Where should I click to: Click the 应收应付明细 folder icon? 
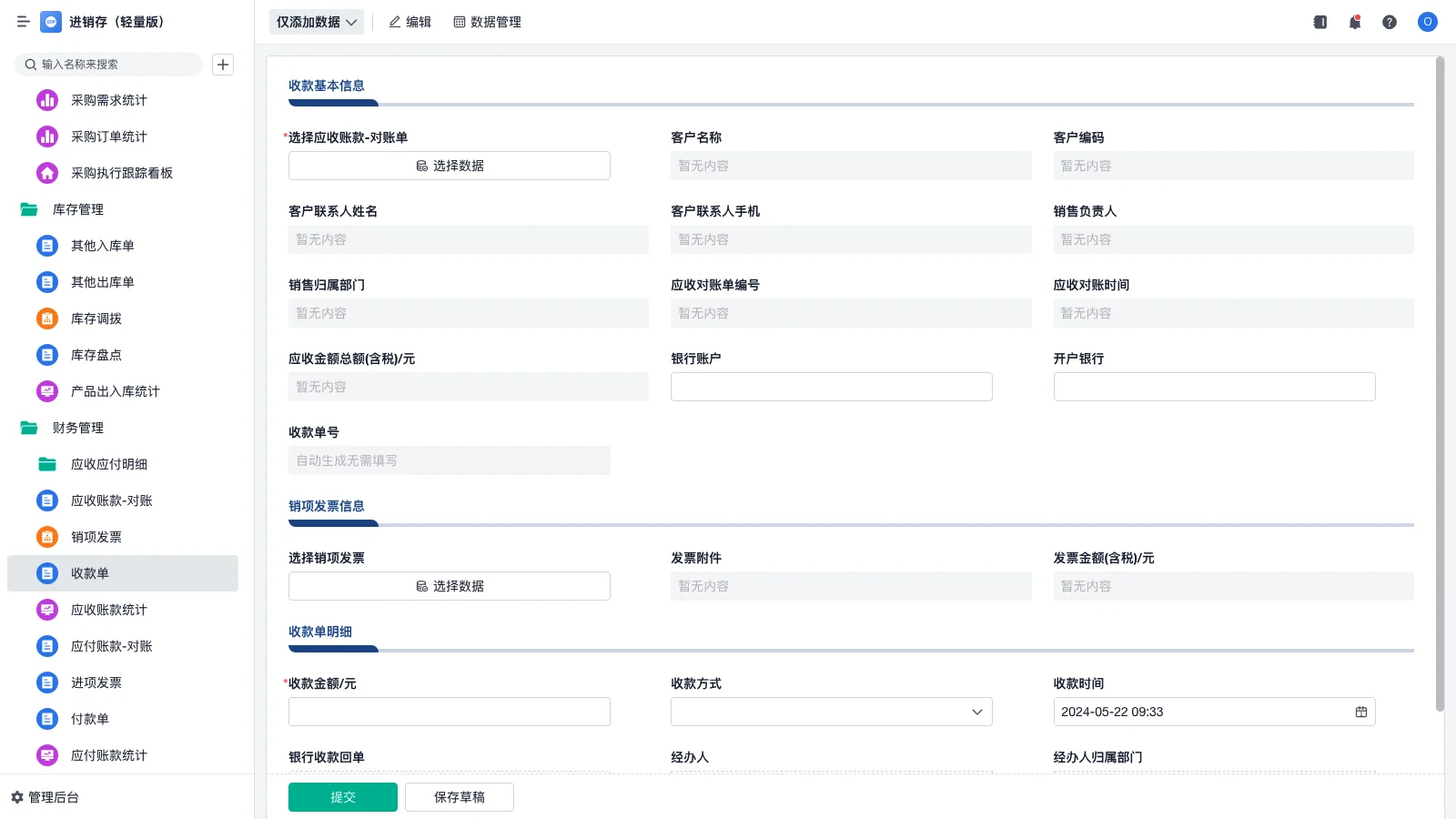pos(47,464)
